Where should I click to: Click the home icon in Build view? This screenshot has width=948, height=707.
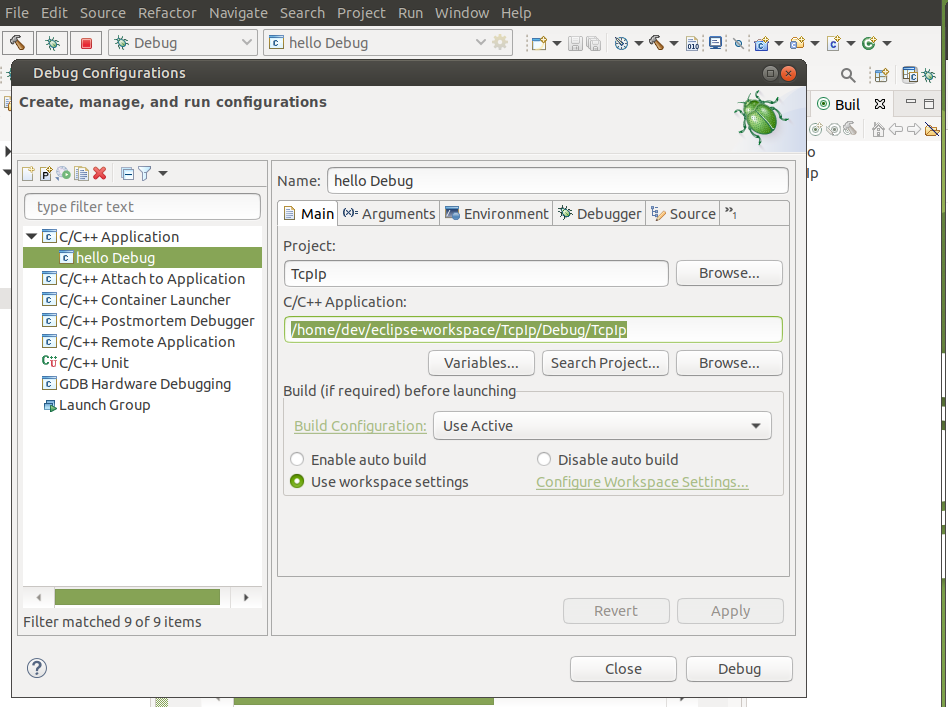pos(878,129)
